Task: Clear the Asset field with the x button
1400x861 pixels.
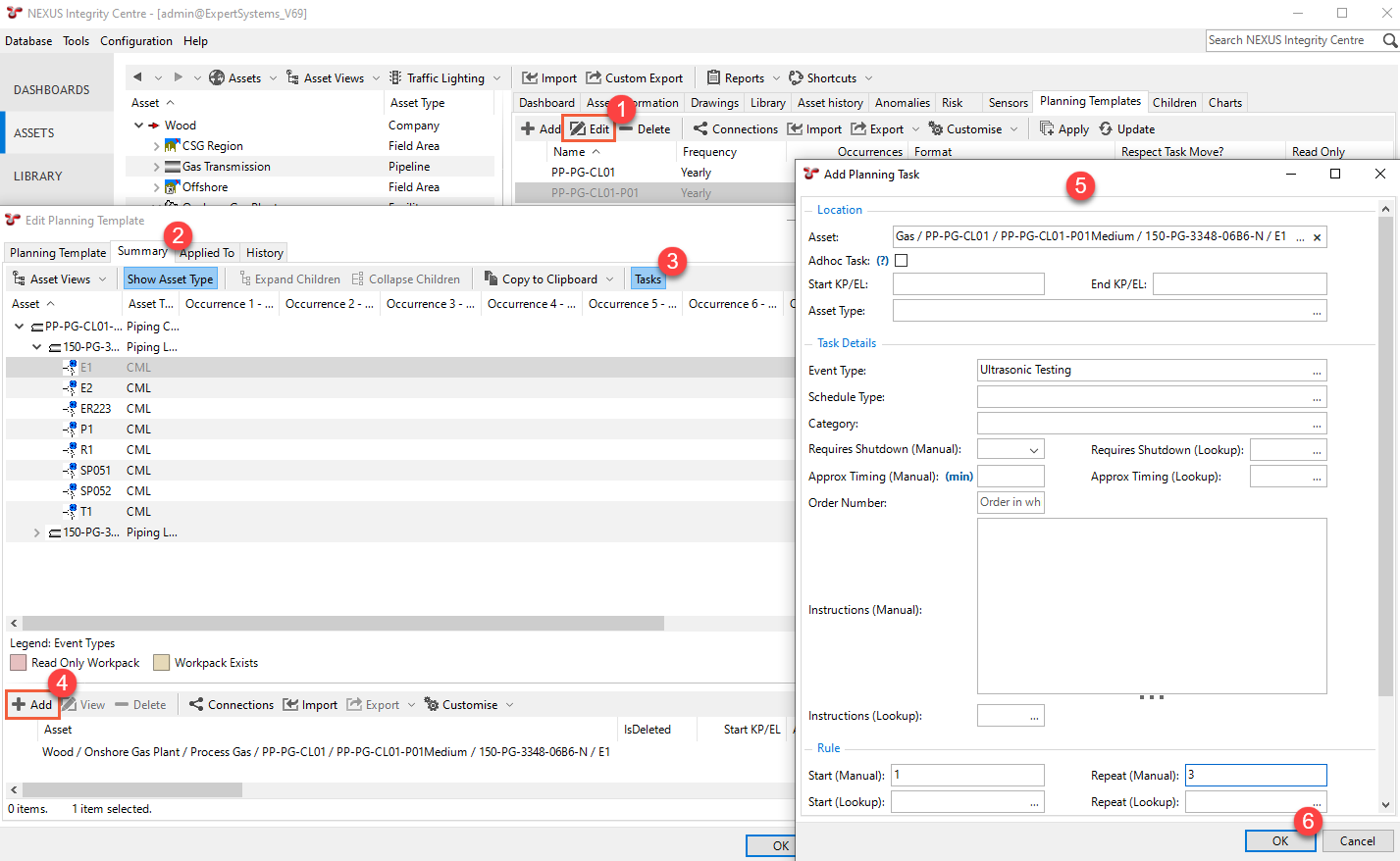Action: [x=1317, y=236]
